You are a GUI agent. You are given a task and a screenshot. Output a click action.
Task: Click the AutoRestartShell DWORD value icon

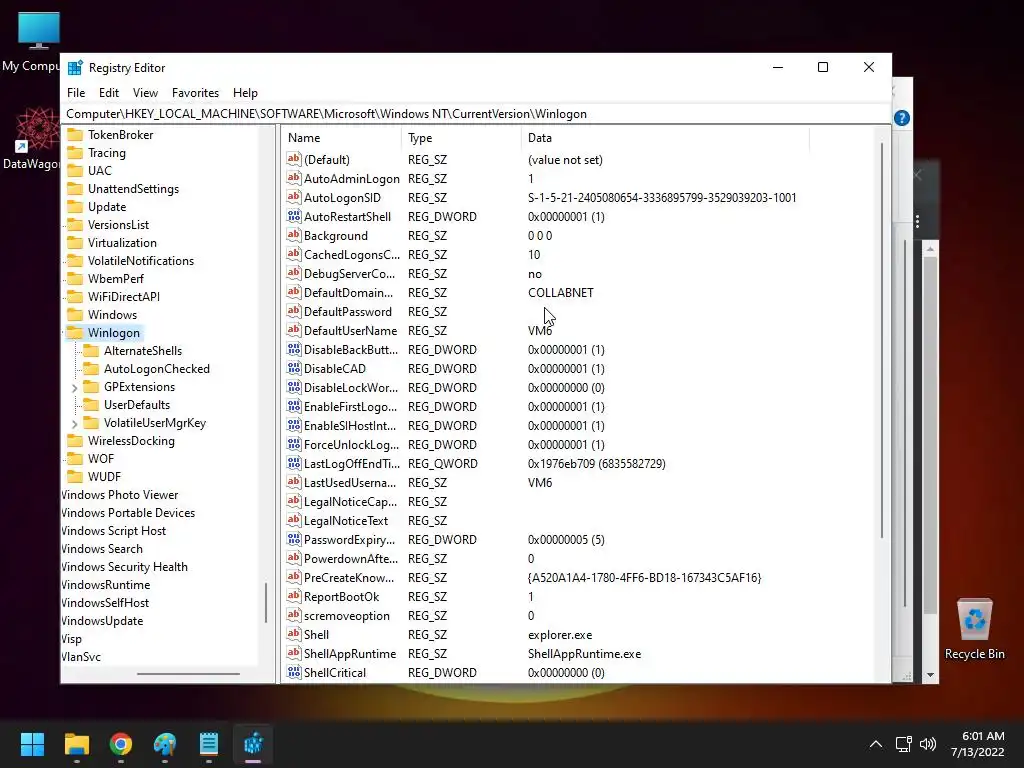click(294, 216)
